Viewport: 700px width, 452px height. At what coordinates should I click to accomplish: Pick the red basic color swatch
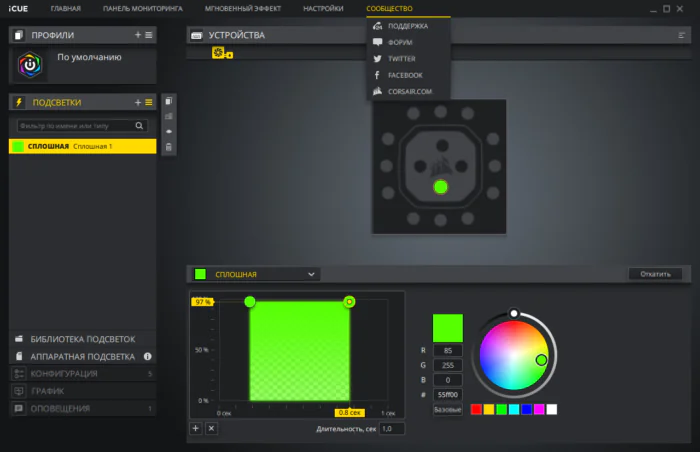tap(476, 409)
